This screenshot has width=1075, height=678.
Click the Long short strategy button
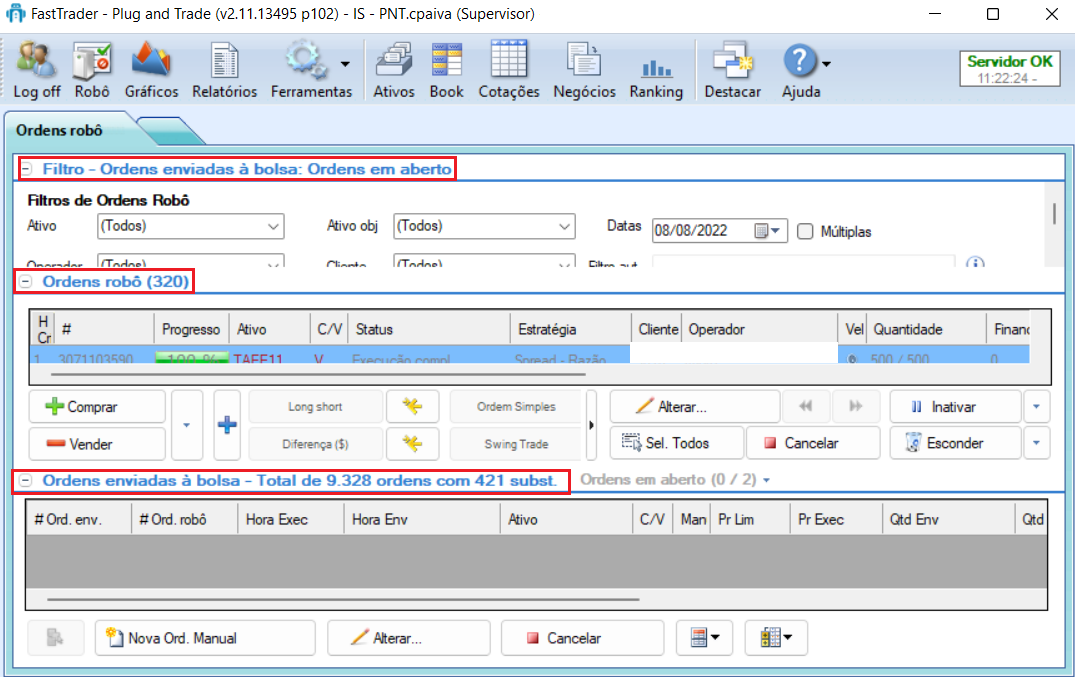click(x=315, y=407)
